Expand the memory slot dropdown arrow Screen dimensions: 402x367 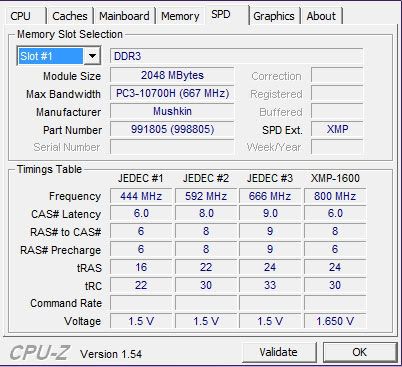click(x=92, y=56)
